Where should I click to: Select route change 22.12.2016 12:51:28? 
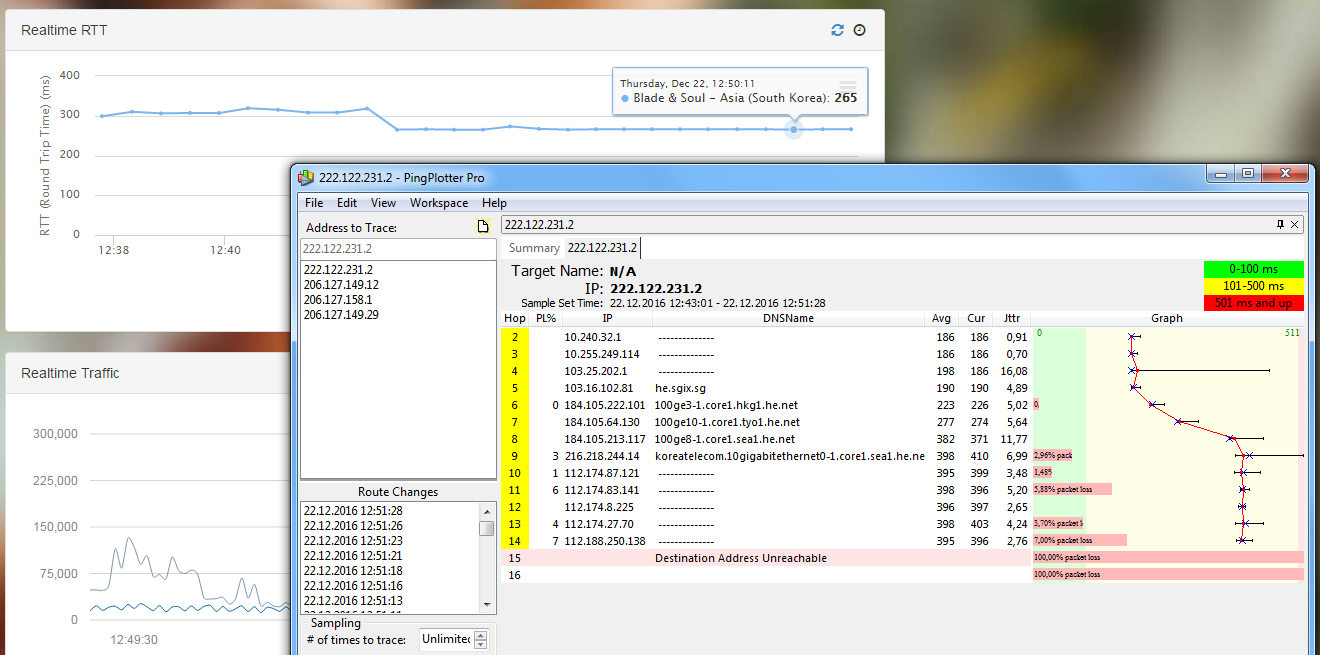353,511
